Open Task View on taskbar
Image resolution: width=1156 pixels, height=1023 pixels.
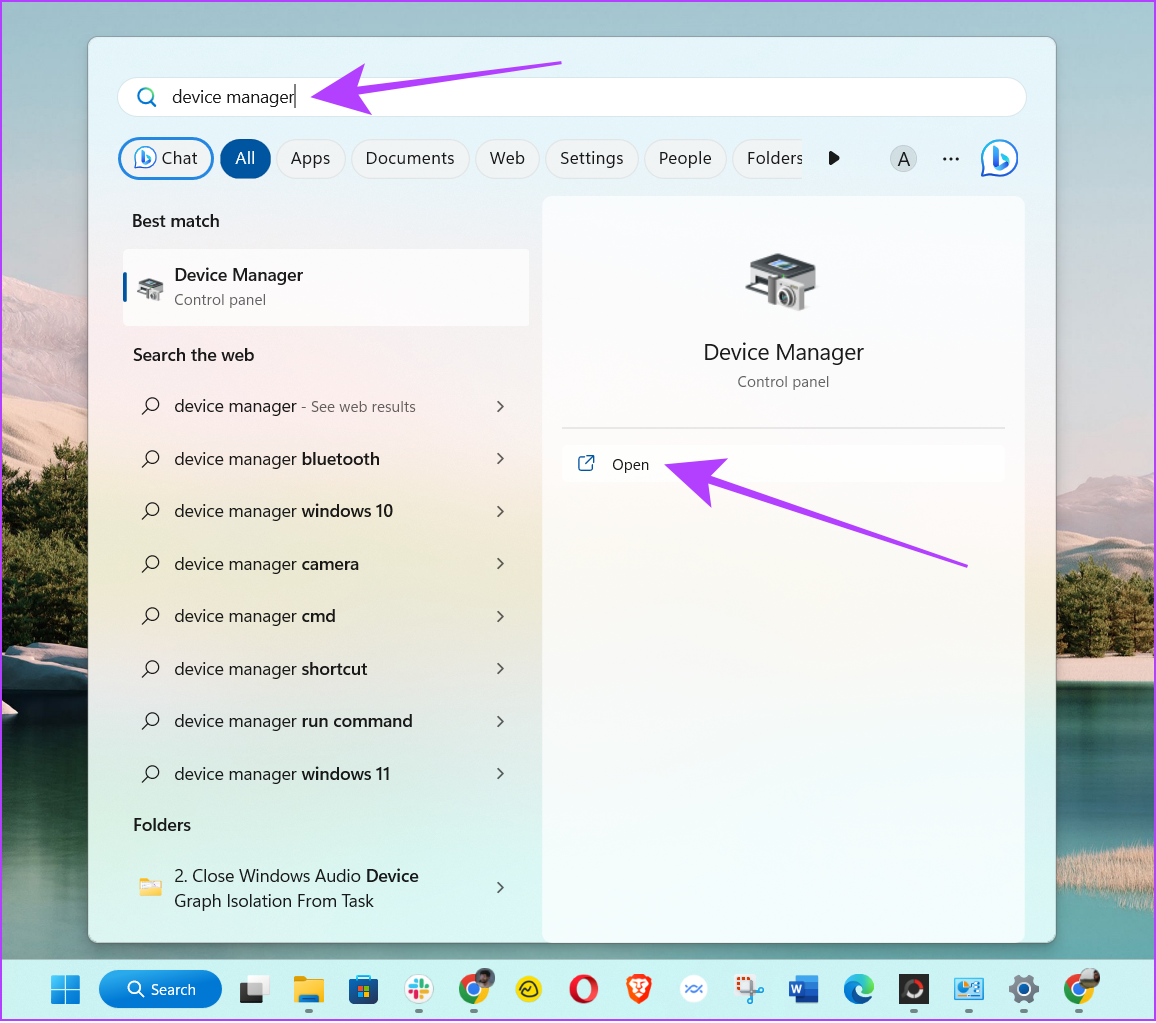(x=254, y=989)
